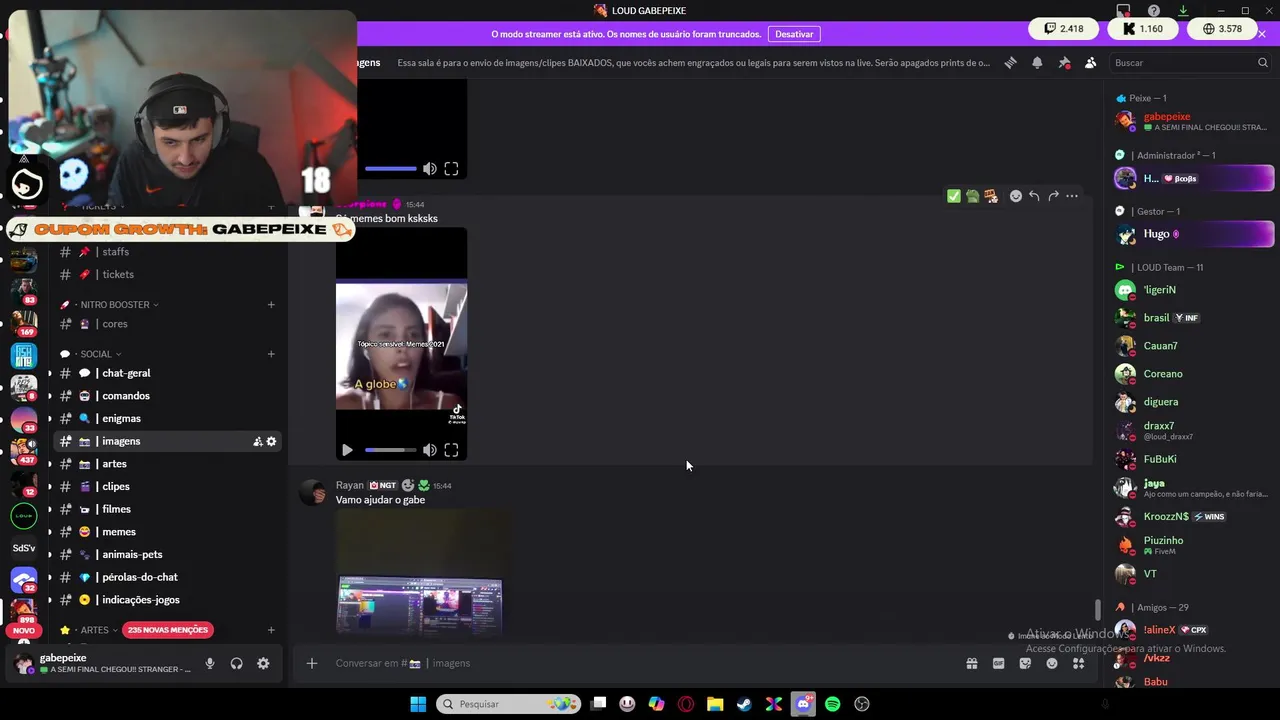The width and height of the screenshot is (1280, 720).
Task: Click the message attach plus button
Action: (x=311, y=663)
